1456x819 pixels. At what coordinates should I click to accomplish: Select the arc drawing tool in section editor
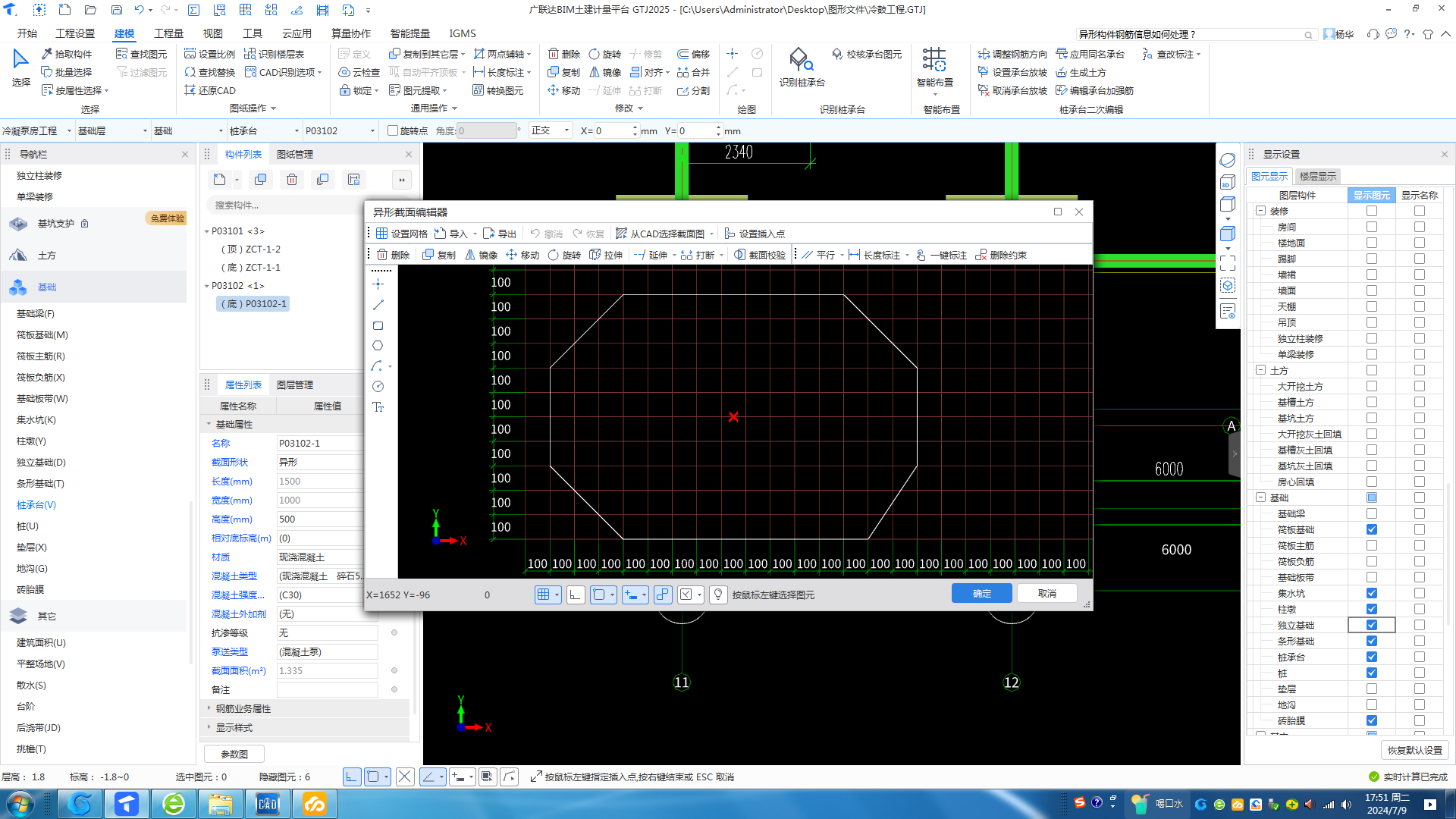(x=378, y=366)
